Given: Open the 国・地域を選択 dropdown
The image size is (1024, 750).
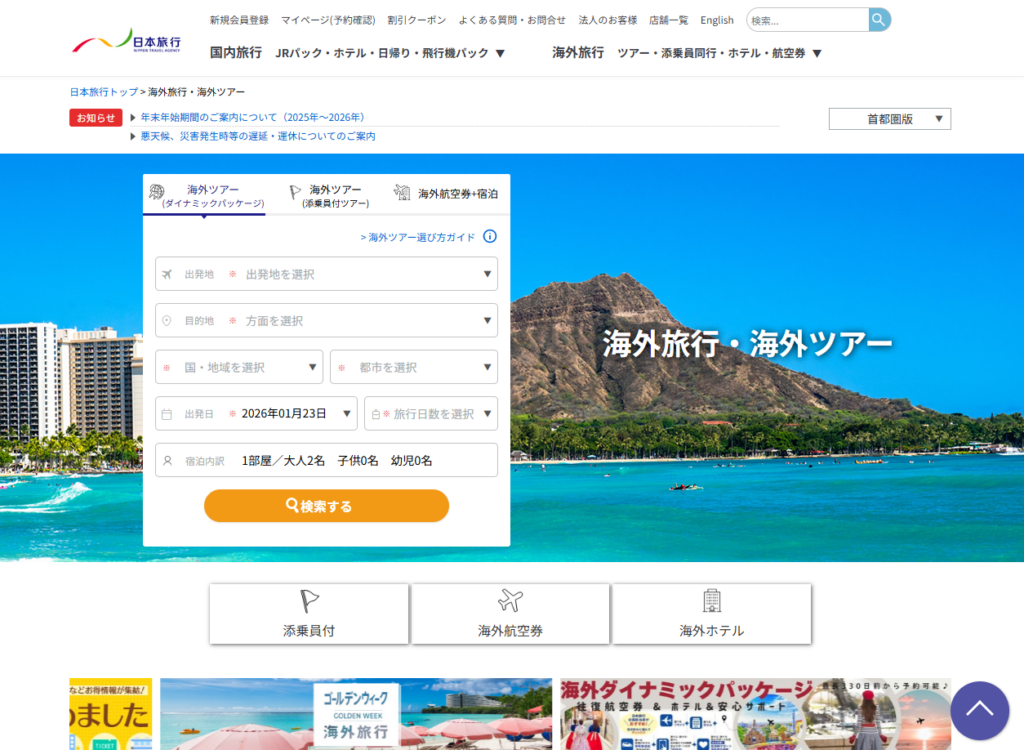Looking at the screenshot, I should coord(239,367).
